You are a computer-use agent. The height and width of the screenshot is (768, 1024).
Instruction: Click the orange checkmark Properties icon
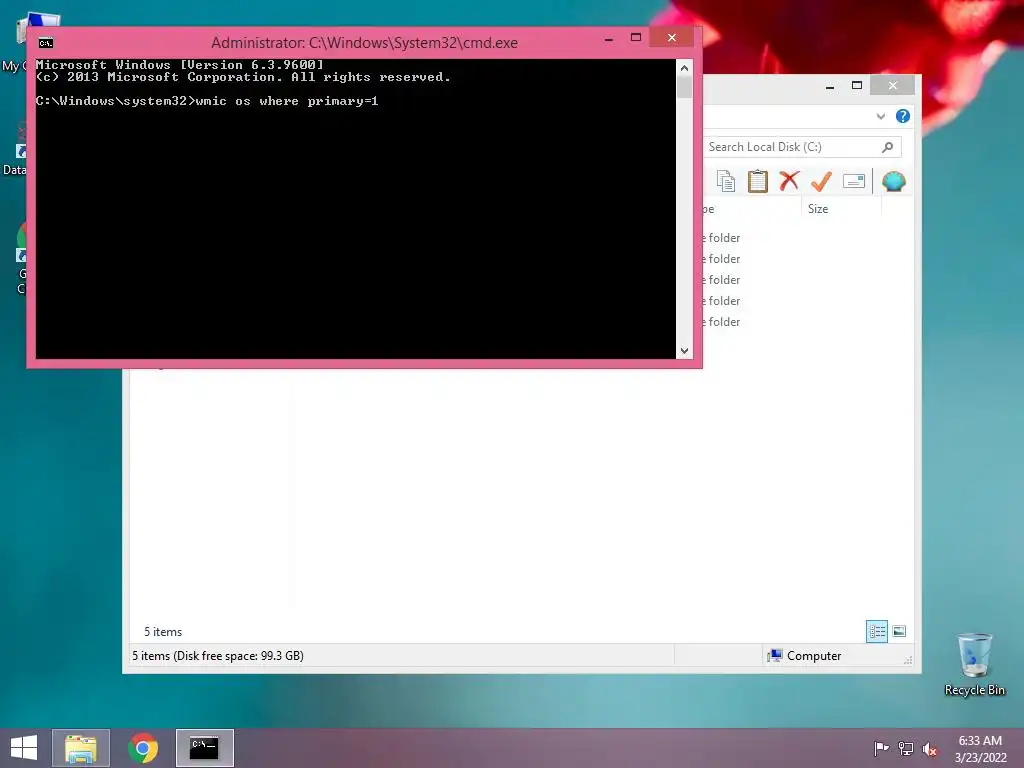tap(821, 181)
